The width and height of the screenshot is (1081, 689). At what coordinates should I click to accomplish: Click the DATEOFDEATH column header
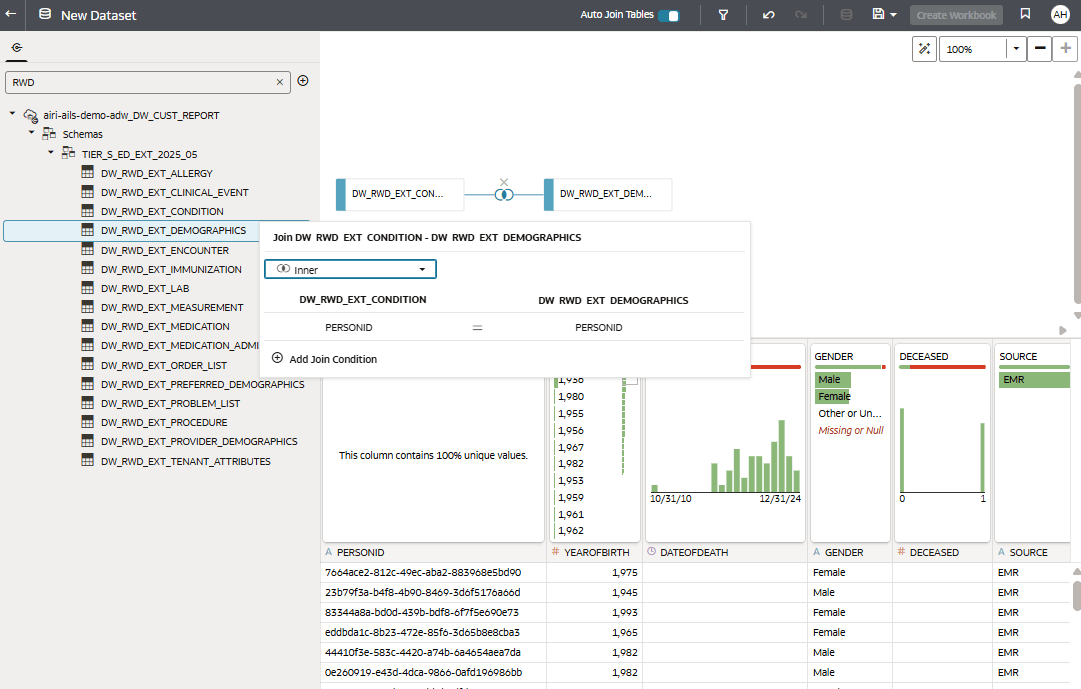725,552
